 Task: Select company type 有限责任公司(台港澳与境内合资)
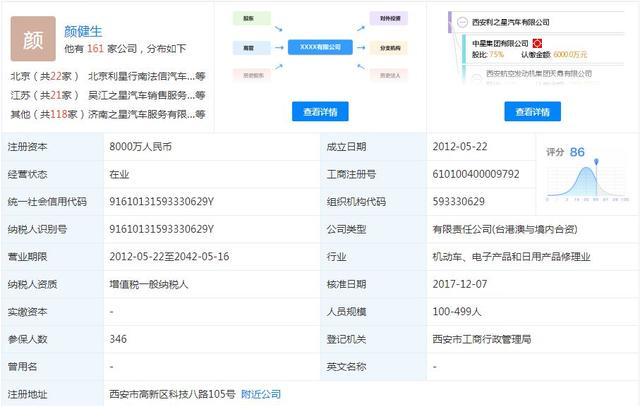click(x=505, y=229)
